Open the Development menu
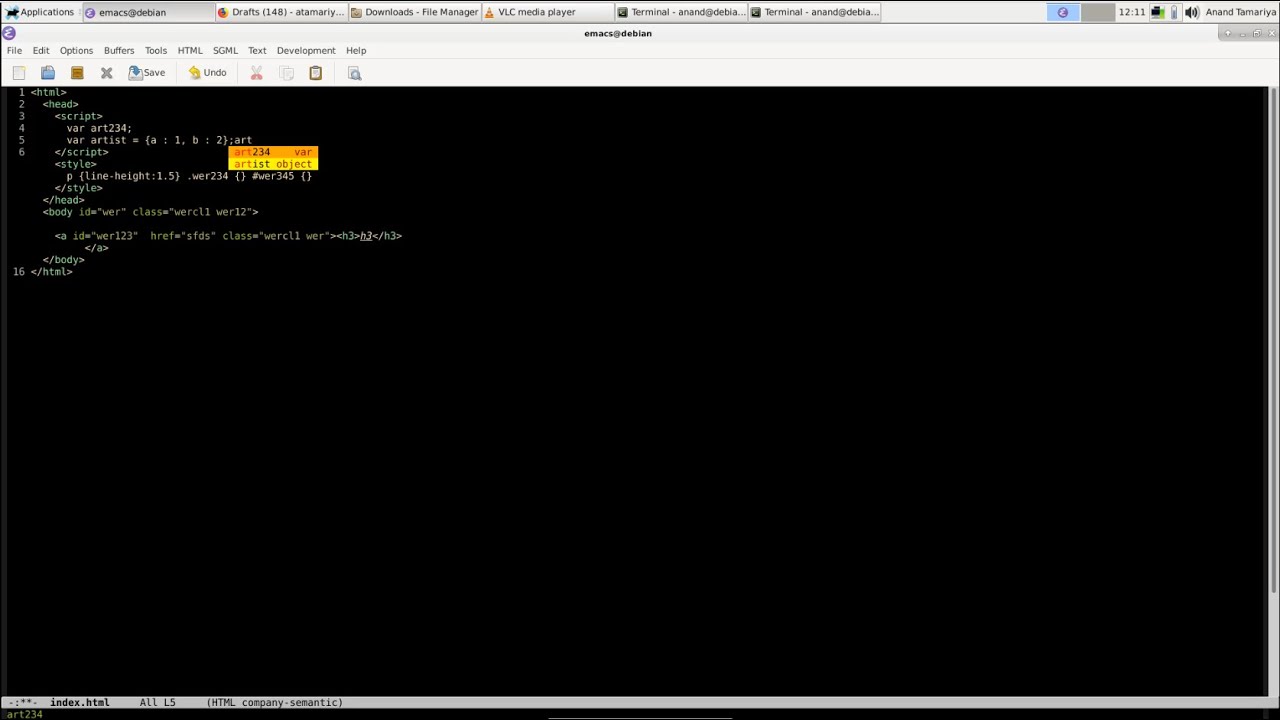 (x=306, y=50)
